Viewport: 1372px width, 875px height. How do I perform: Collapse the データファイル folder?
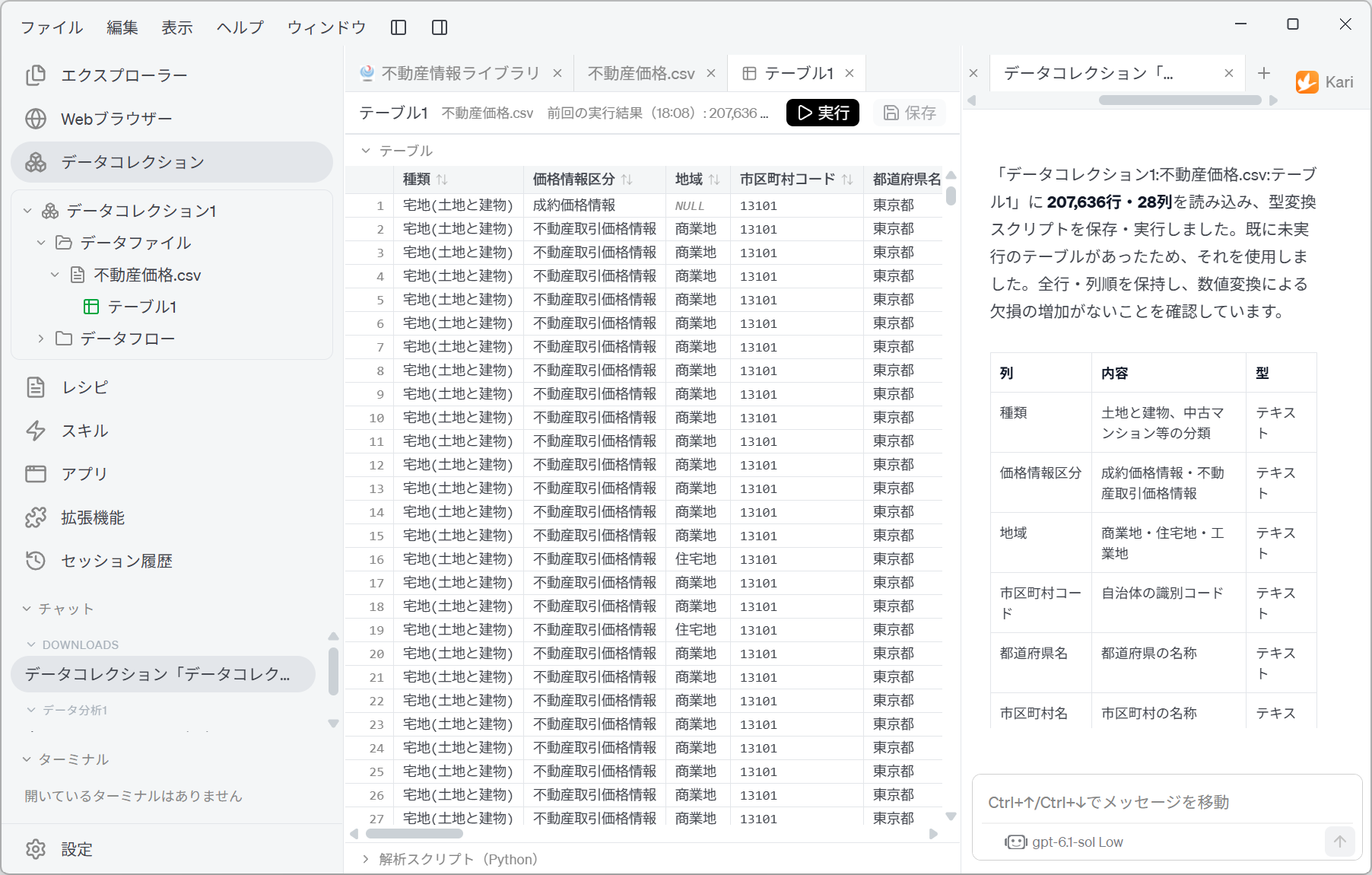pyautogui.click(x=41, y=243)
